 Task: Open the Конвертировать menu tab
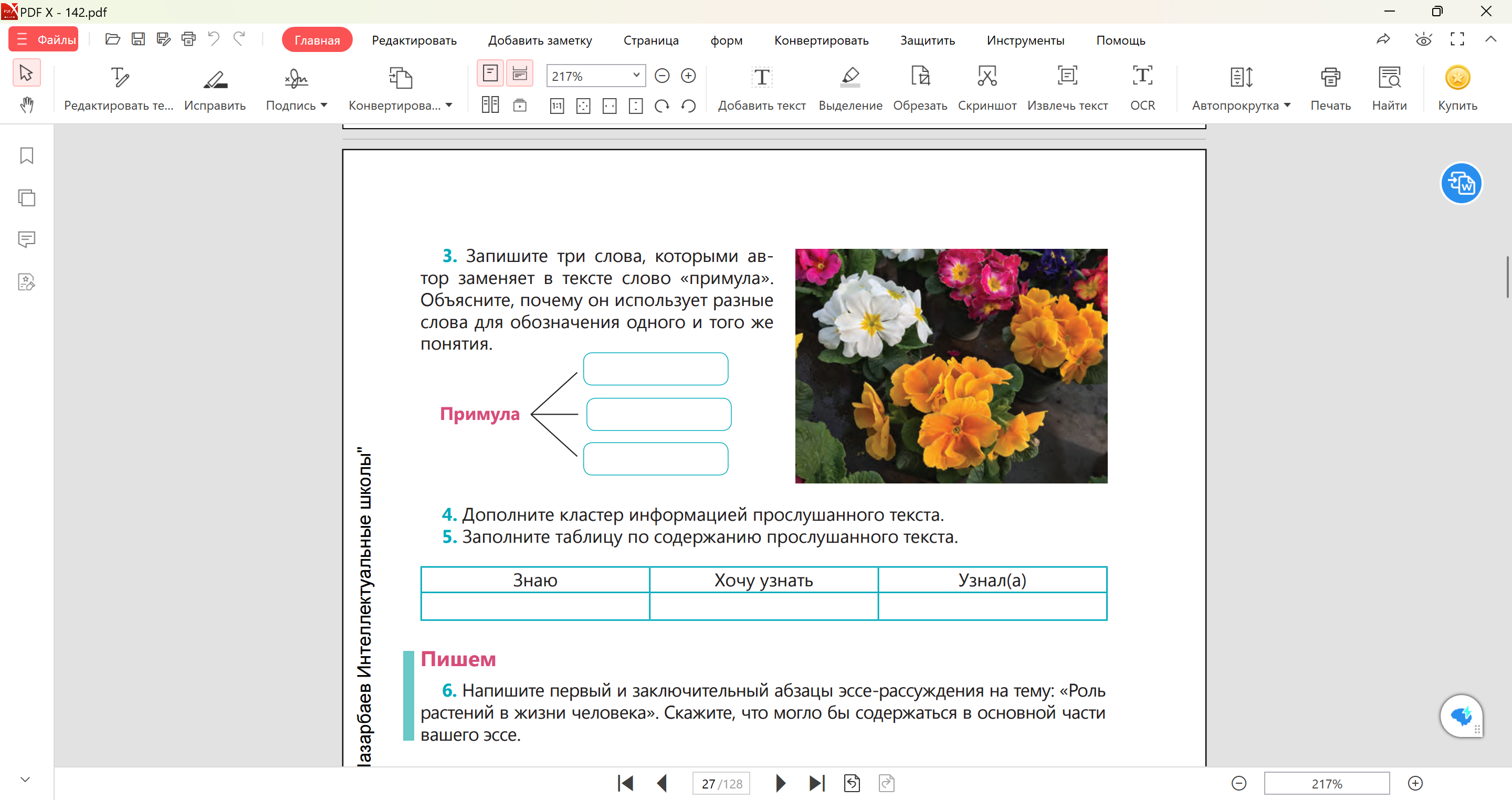pyautogui.click(x=821, y=40)
